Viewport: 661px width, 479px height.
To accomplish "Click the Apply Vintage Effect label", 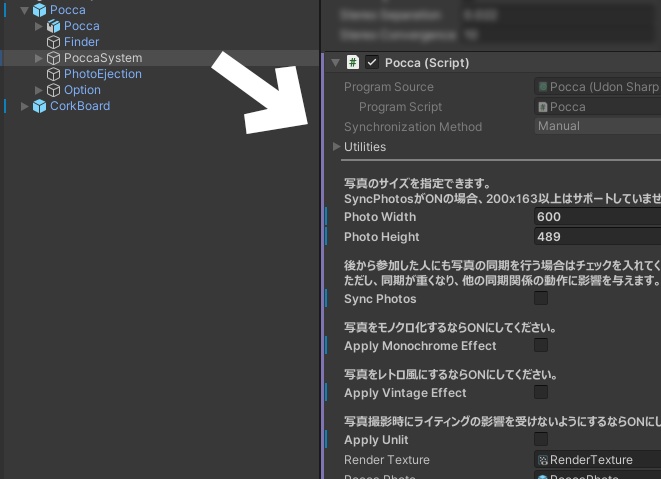I will tap(405, 393).
